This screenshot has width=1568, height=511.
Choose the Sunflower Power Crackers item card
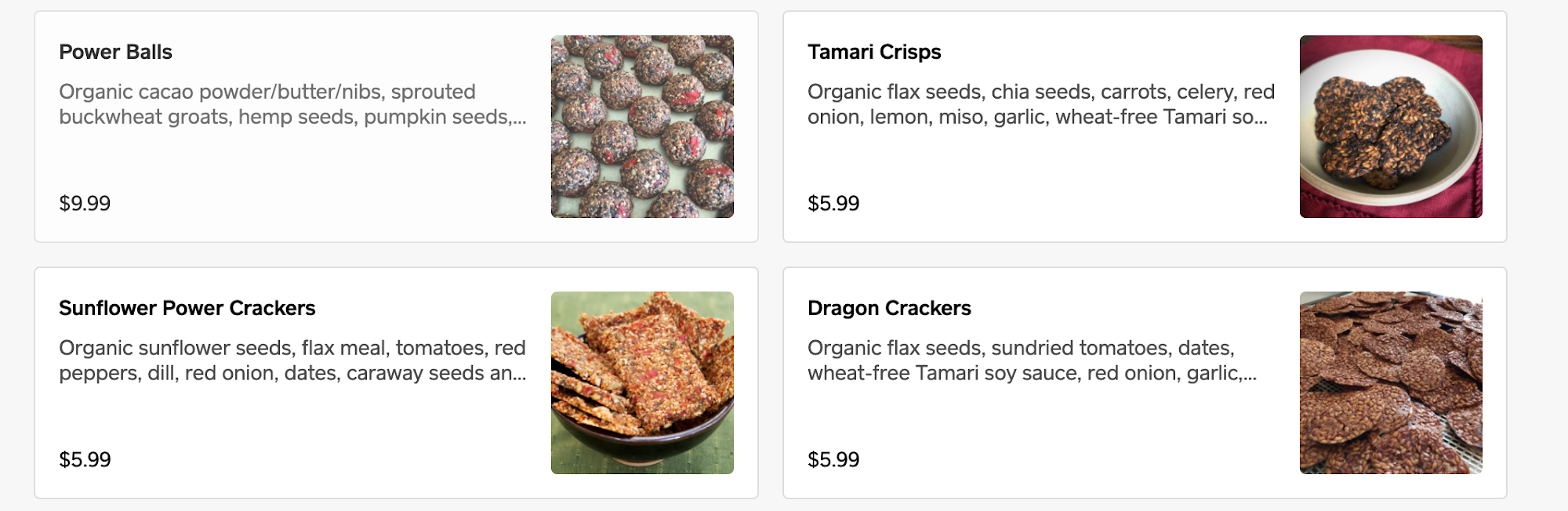tap(396, 382)
